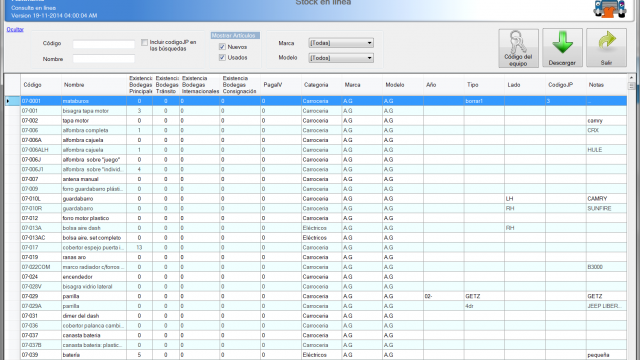Image resolution: width=640 pixels, height=360 pixels.
Task: Focus the Nombre input field
Action: pyautogui.click(x=104, y=59)
